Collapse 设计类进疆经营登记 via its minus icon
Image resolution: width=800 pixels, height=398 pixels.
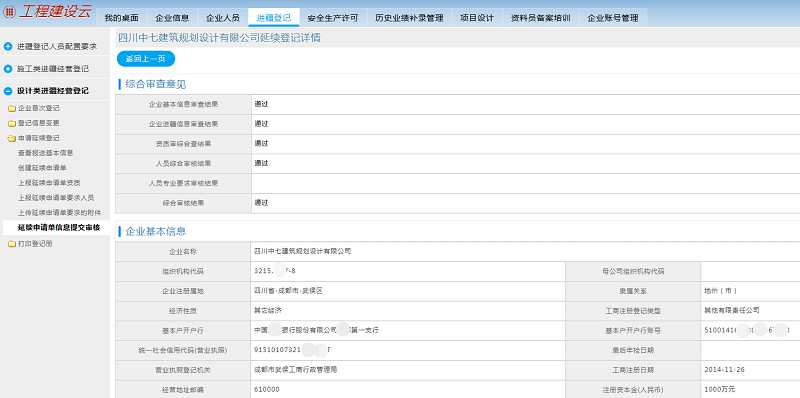coord(8,91)
